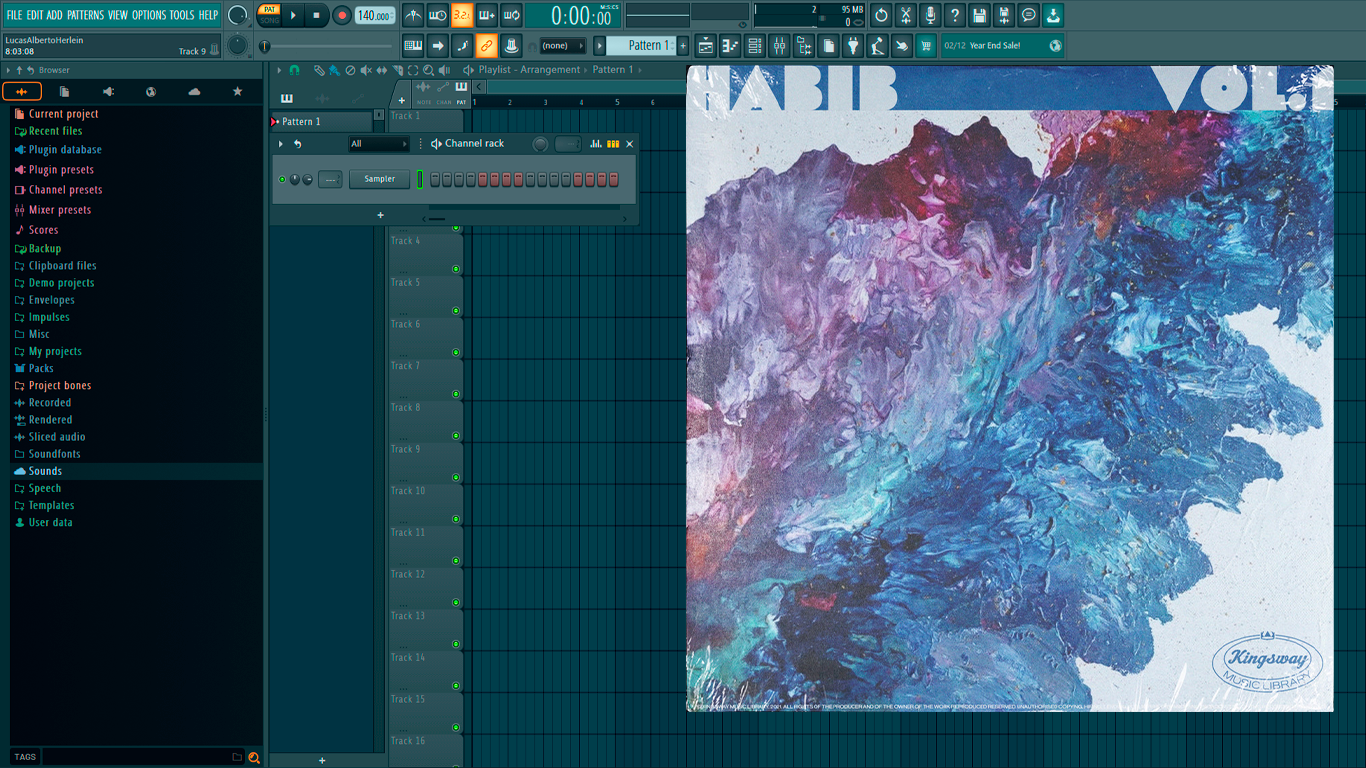Click the Stop transport button

317,15
